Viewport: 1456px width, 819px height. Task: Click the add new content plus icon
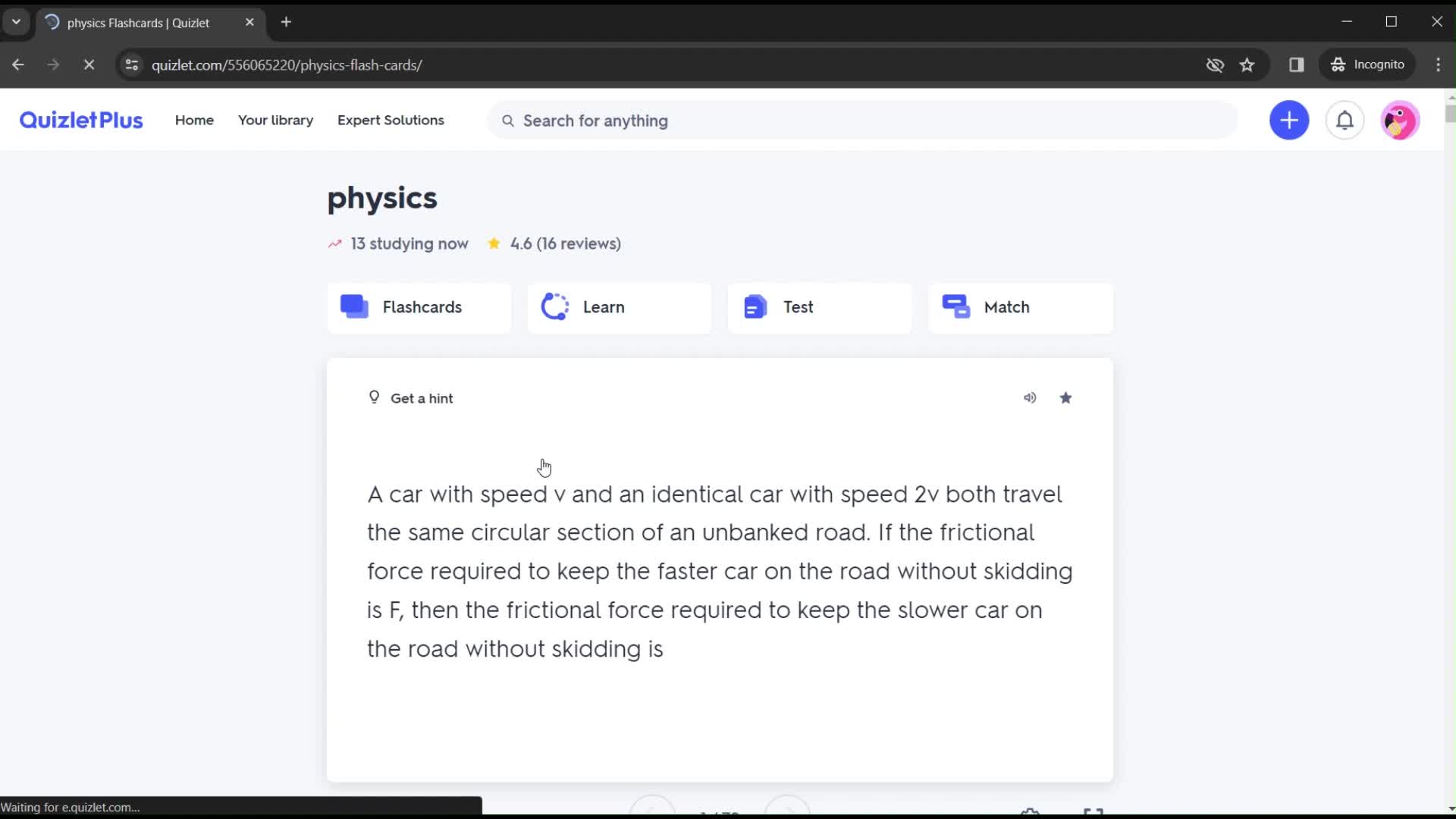[x=1289, y=120]
